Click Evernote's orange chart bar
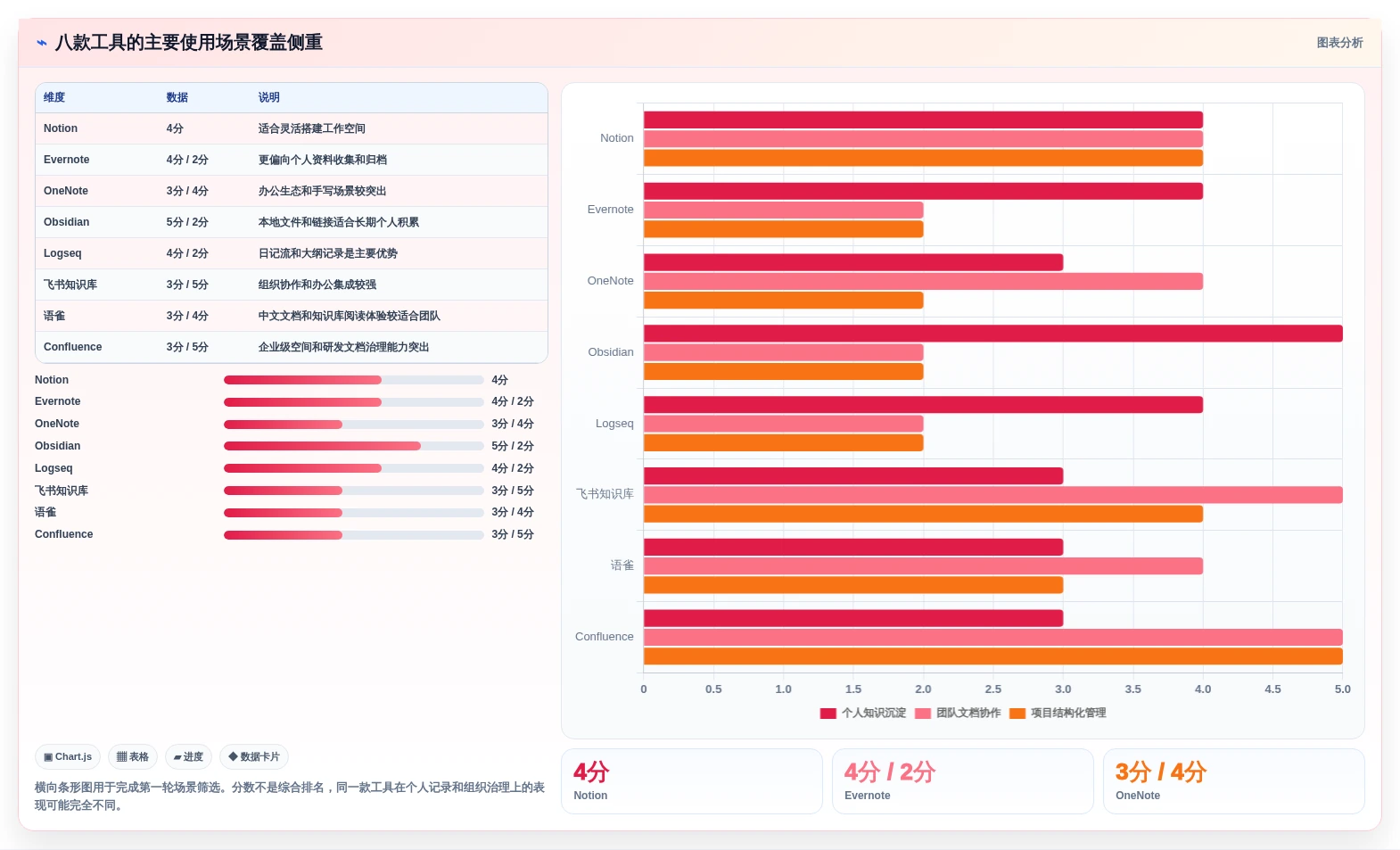This screenshot has height=850, width=1400. (x=783, y=229)
